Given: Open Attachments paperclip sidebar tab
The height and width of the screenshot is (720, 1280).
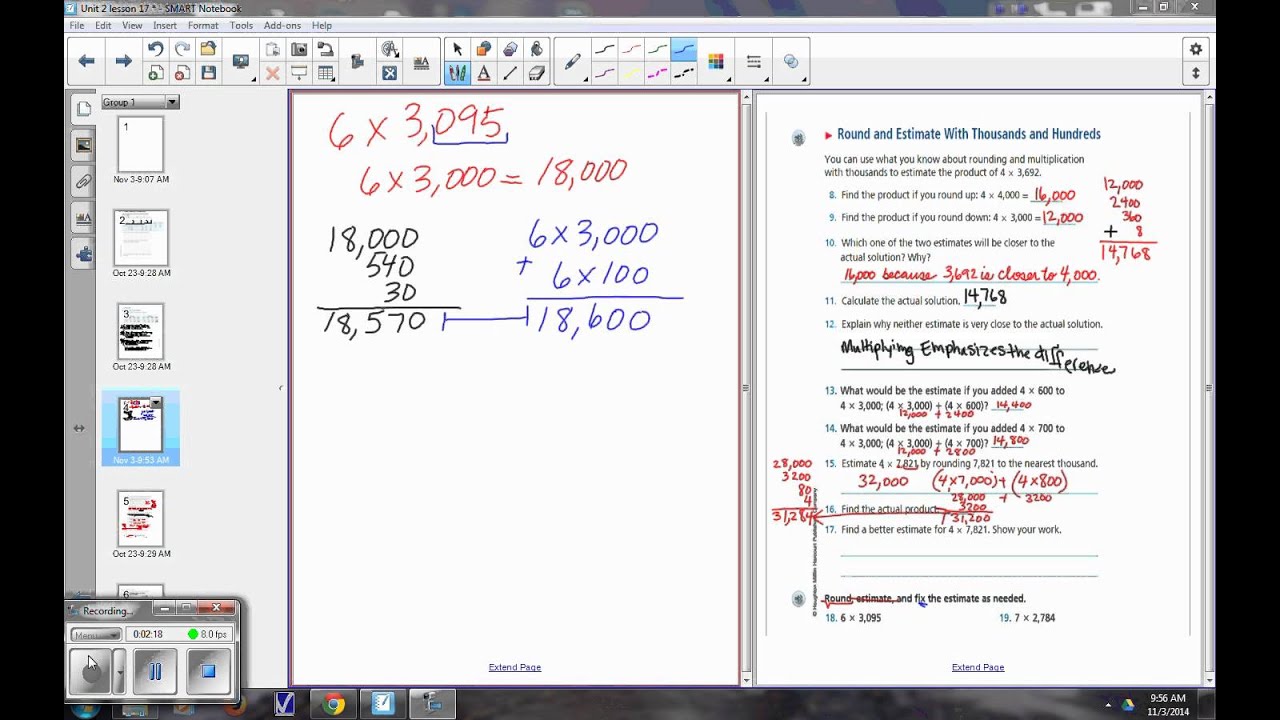Looking at the screenshot, I should [x=83, y=181].
